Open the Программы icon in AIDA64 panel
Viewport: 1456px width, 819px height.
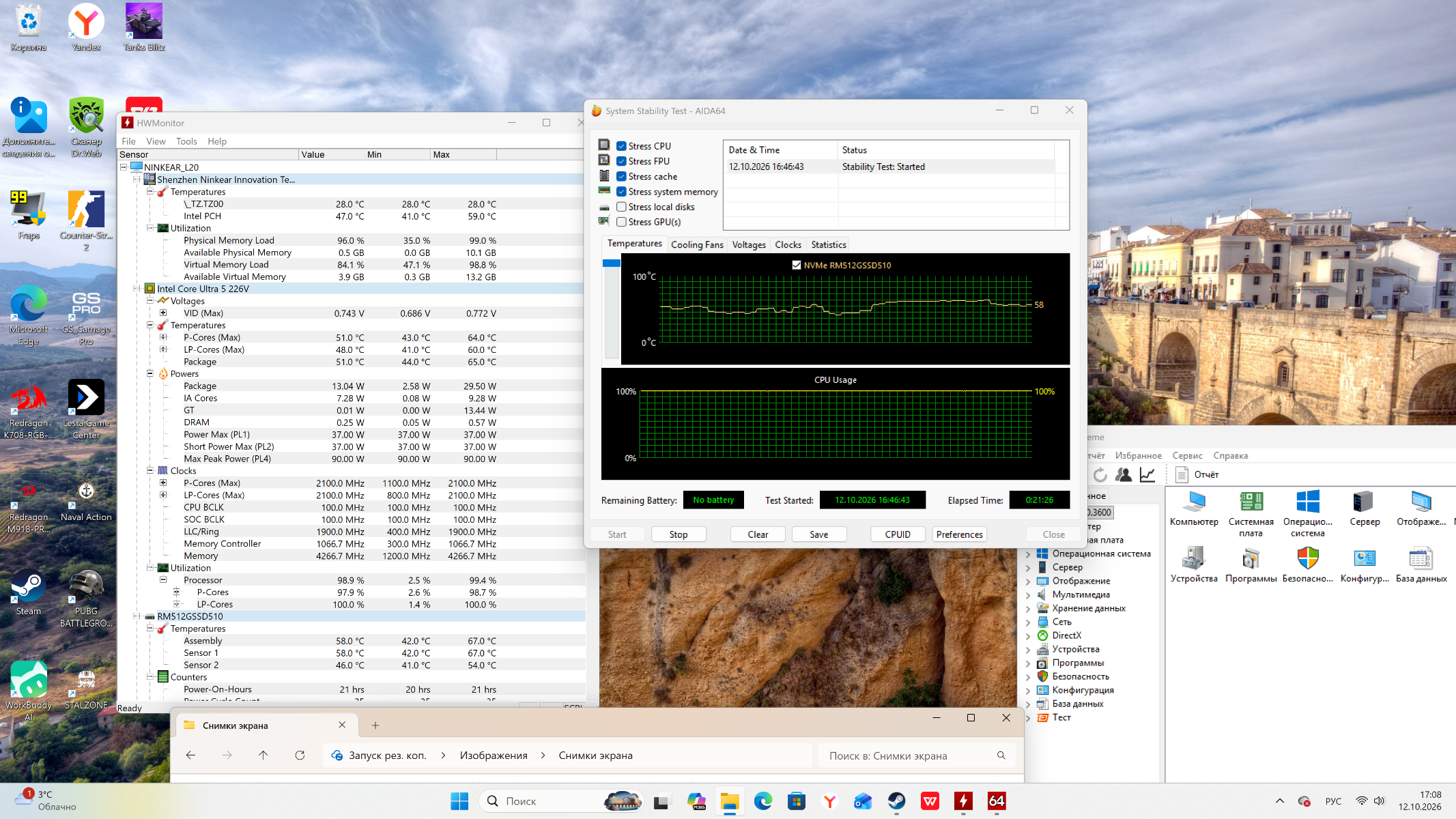coord(1251,564)
